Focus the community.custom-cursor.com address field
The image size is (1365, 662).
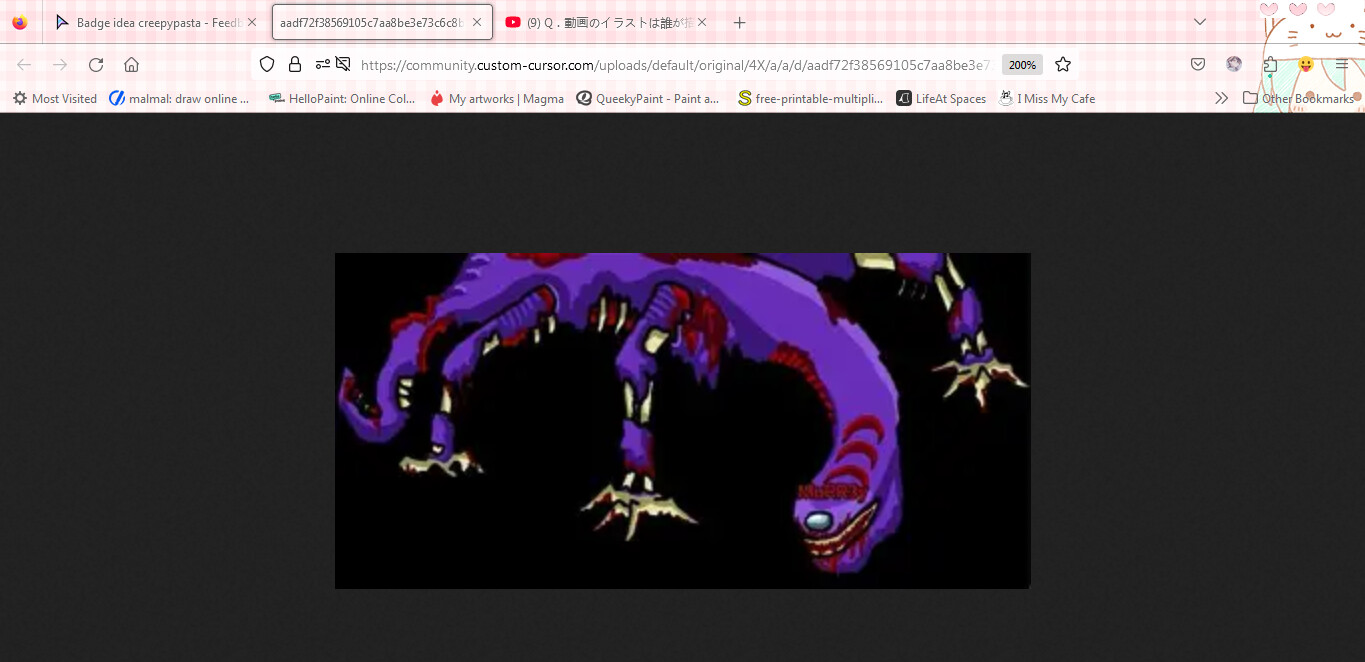[675, 64]
